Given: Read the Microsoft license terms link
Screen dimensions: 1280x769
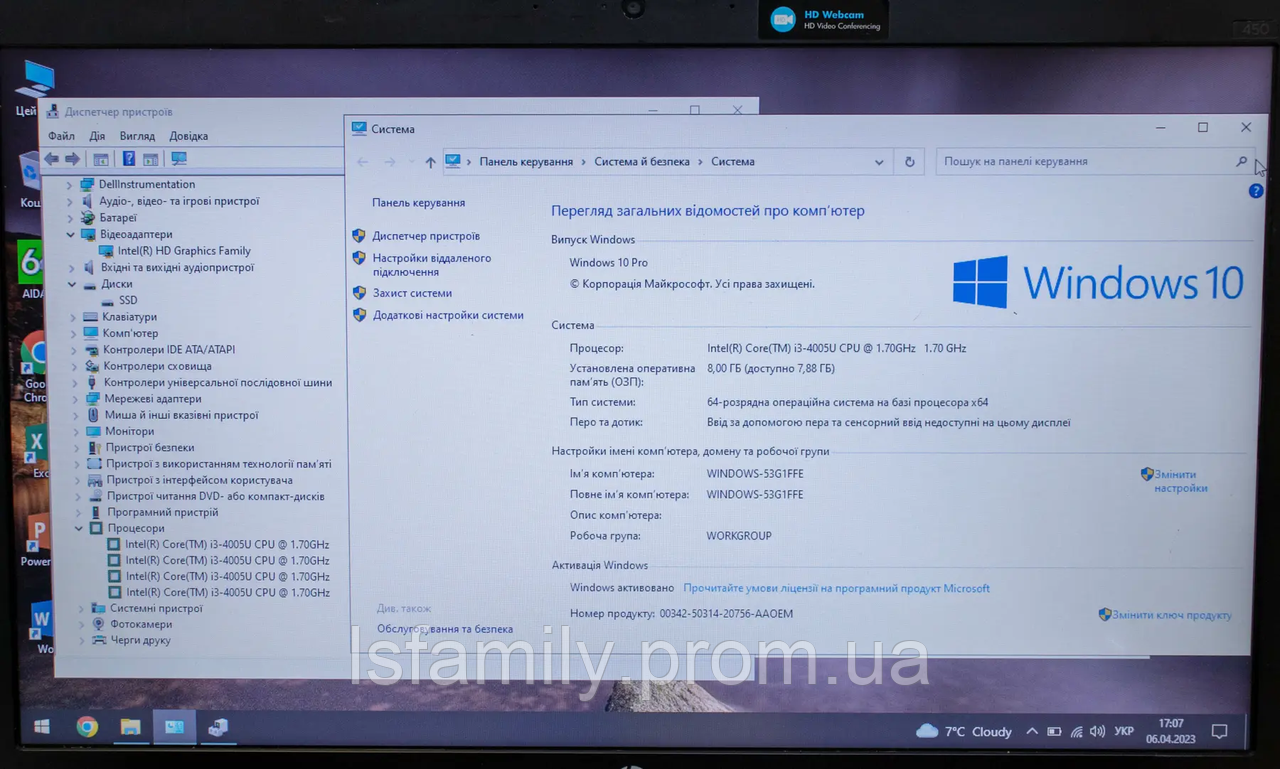Looking at the screenshot, I should (x=837, y=588).
